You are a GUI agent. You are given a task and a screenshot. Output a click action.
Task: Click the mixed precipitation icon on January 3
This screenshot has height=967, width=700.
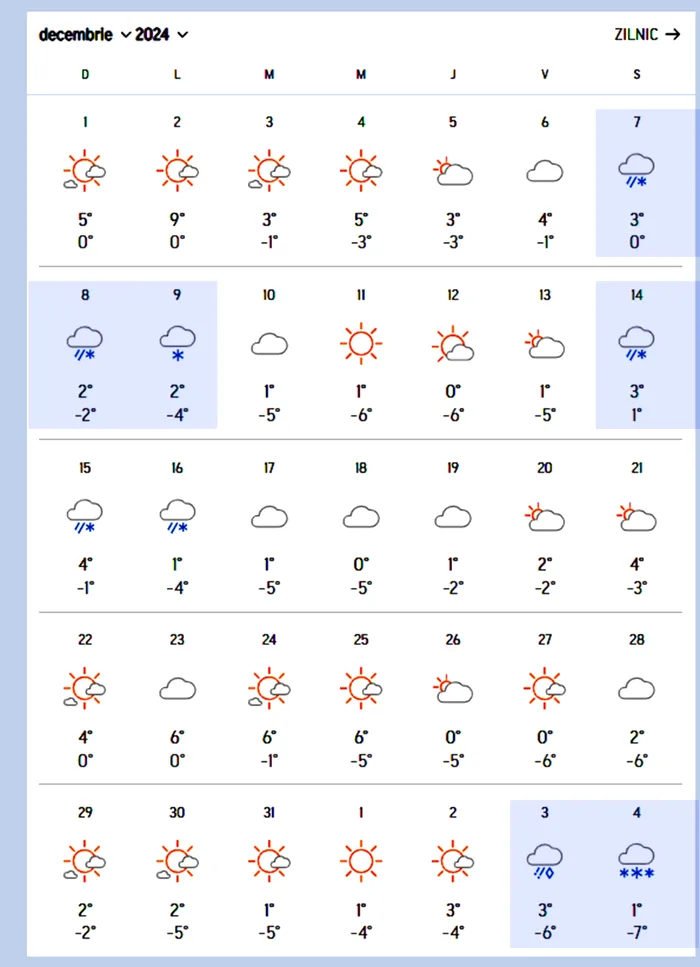click(x=545, y=862)
